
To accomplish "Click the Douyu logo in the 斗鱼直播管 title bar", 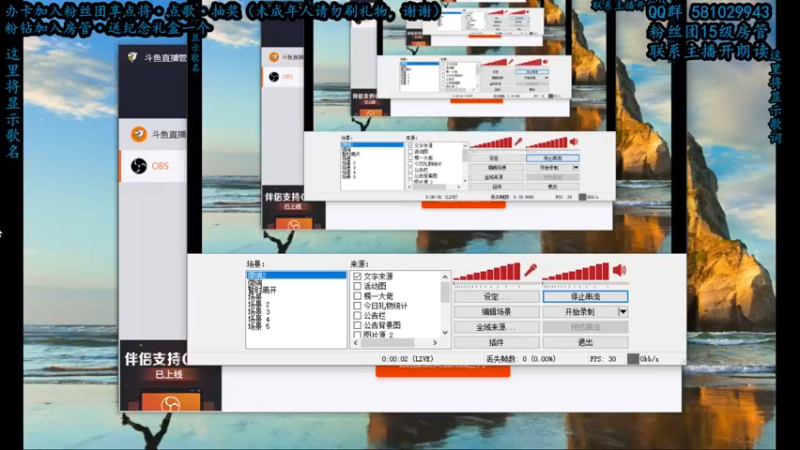I will coord(132,57).
